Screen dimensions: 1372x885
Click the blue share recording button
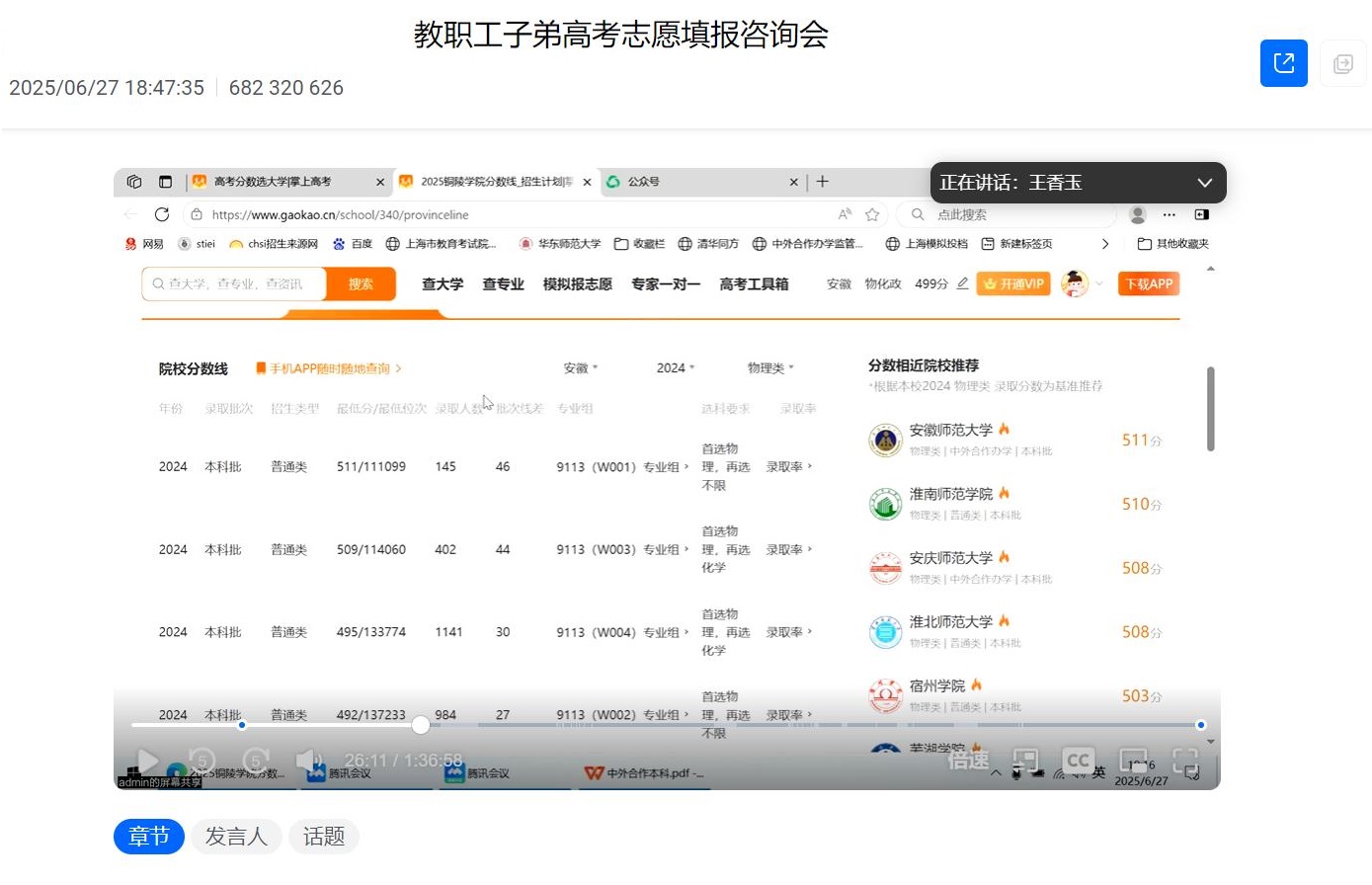pyautogui.click(x=1283, y=63)
